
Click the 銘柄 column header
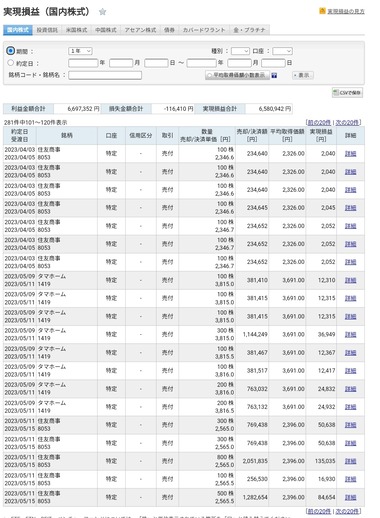67,136
